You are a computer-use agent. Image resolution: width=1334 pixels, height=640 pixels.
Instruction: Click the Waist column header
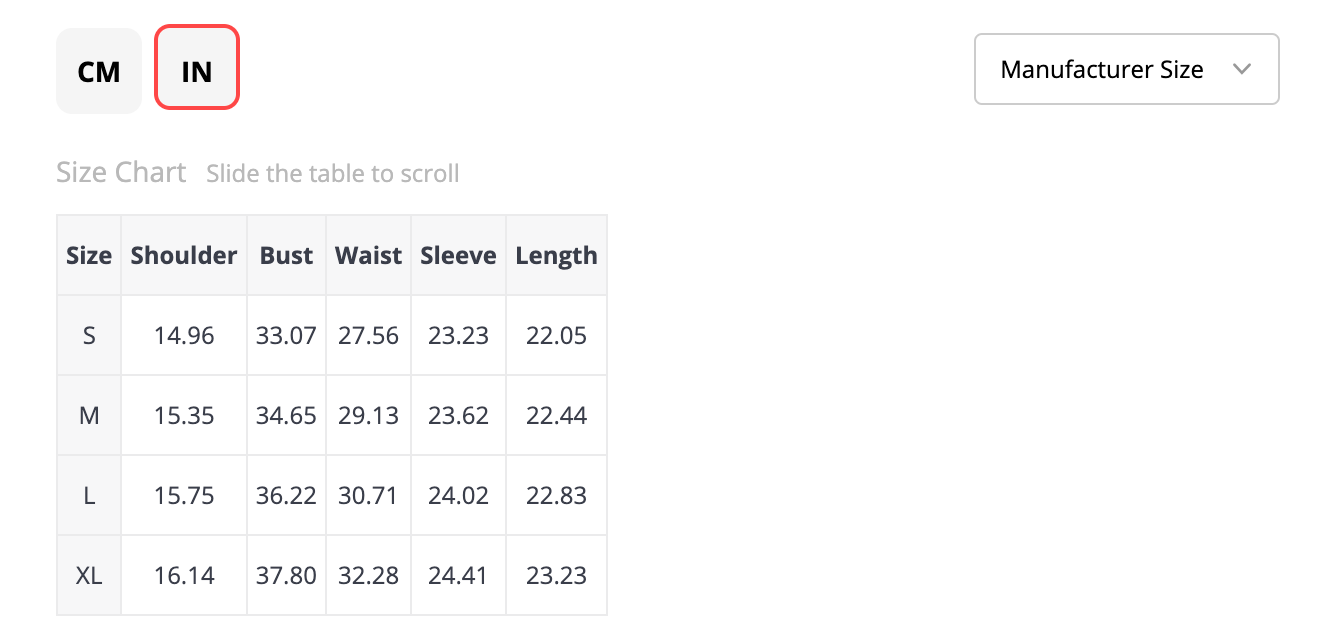click(368, 255)
